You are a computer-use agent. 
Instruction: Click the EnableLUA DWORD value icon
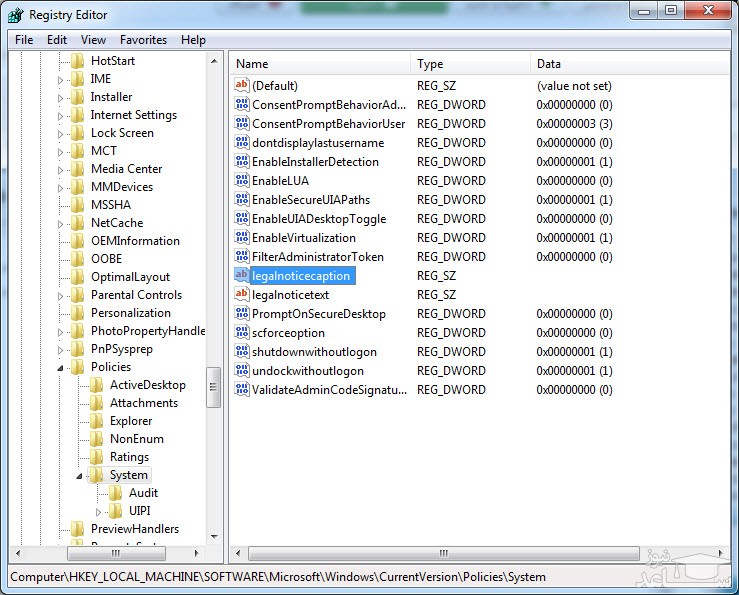pyautogui.click(x=241, y=181)
